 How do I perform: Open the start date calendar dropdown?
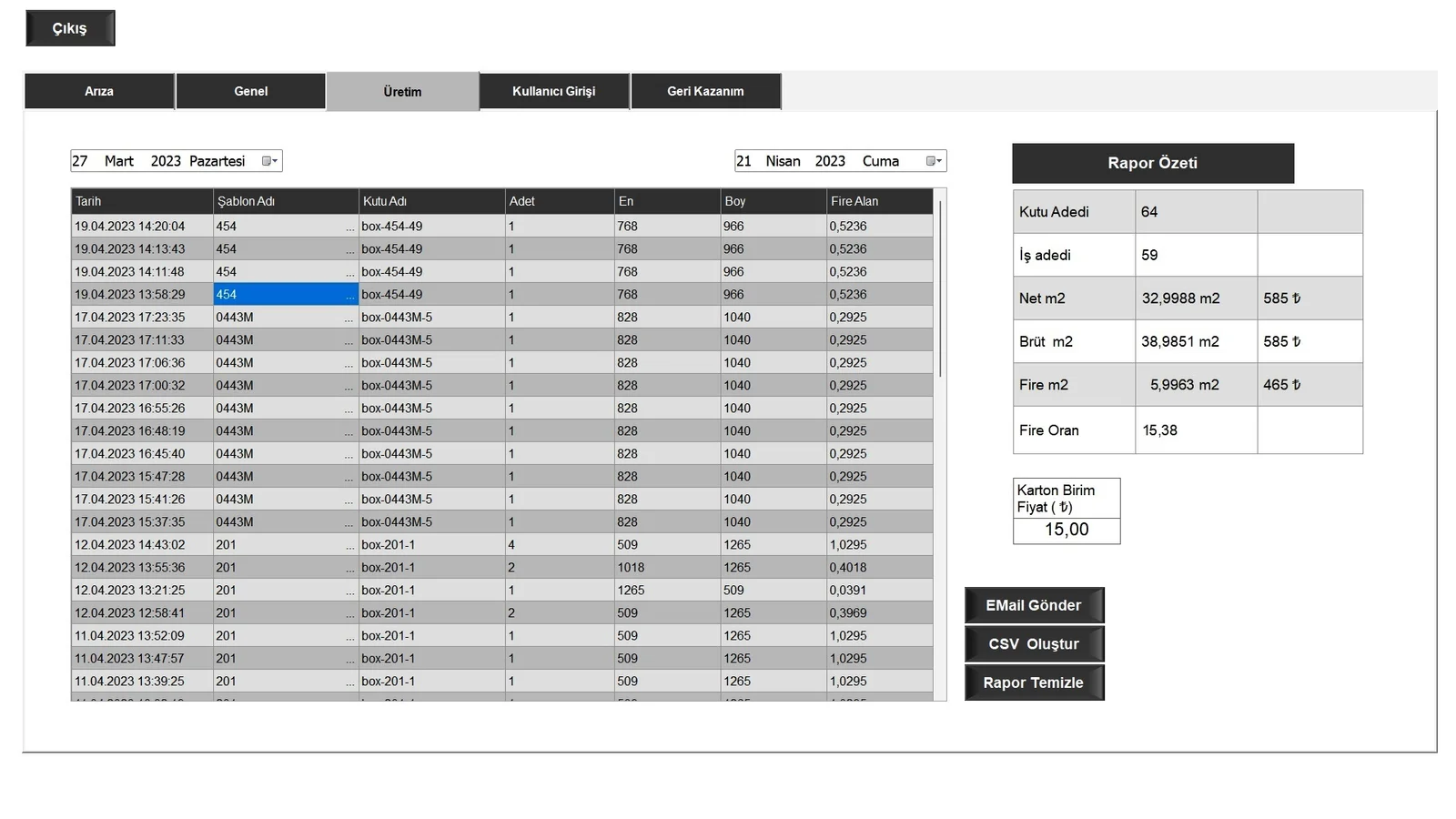(269, 161)
